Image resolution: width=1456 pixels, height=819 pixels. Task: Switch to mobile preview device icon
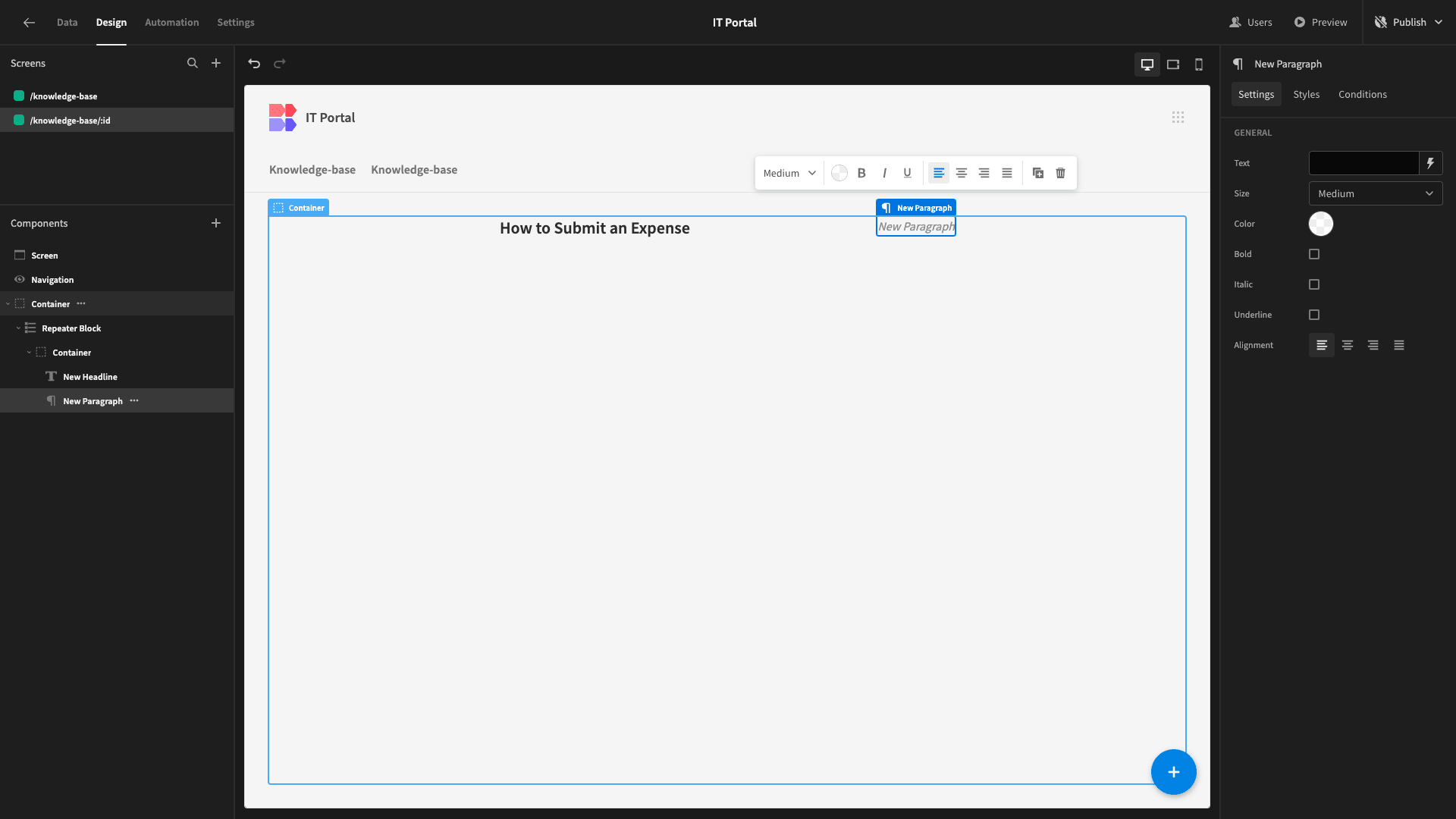(x=1199, y=64)
